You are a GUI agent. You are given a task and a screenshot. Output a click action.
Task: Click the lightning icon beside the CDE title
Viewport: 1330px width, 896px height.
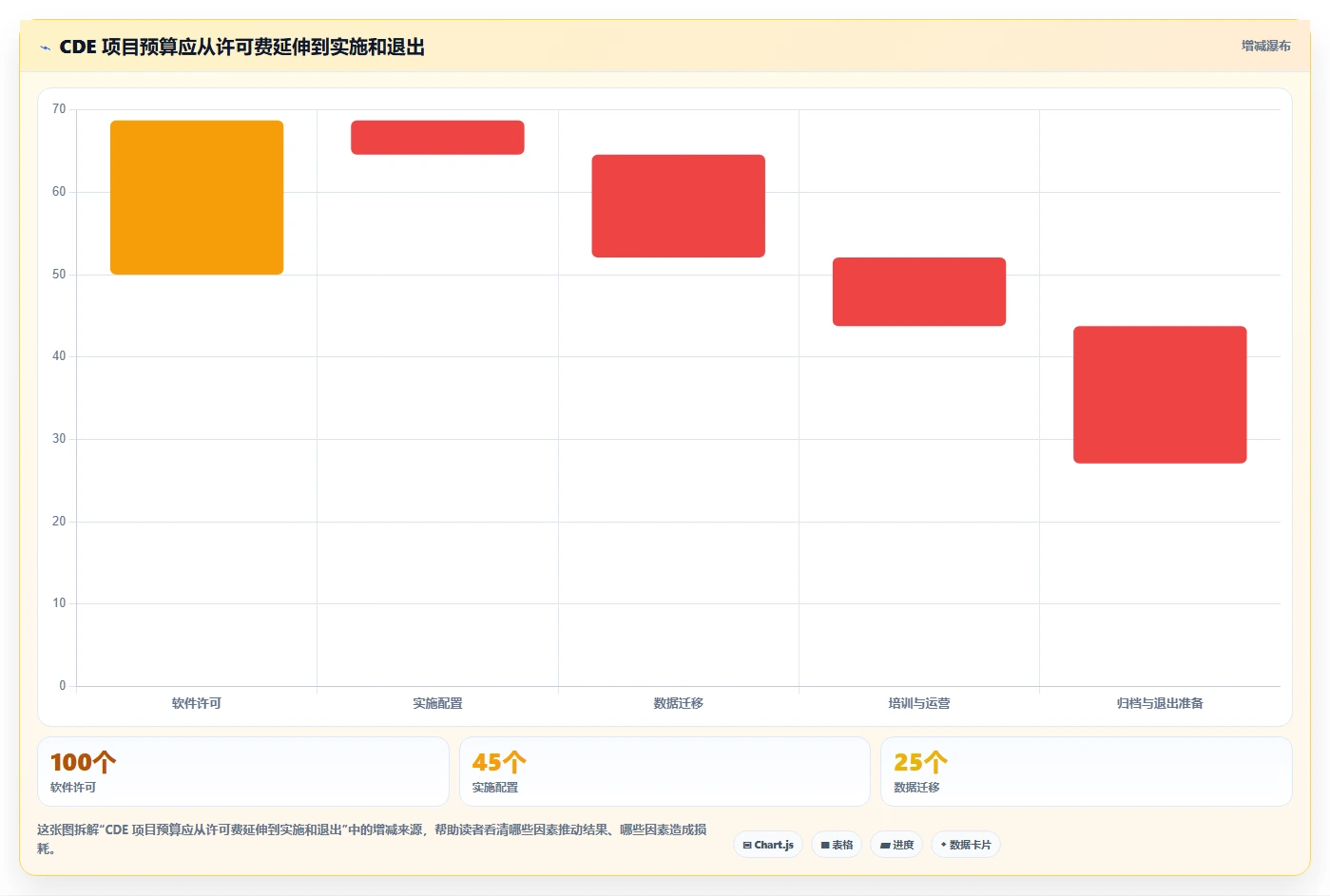[x=45, y=48]
